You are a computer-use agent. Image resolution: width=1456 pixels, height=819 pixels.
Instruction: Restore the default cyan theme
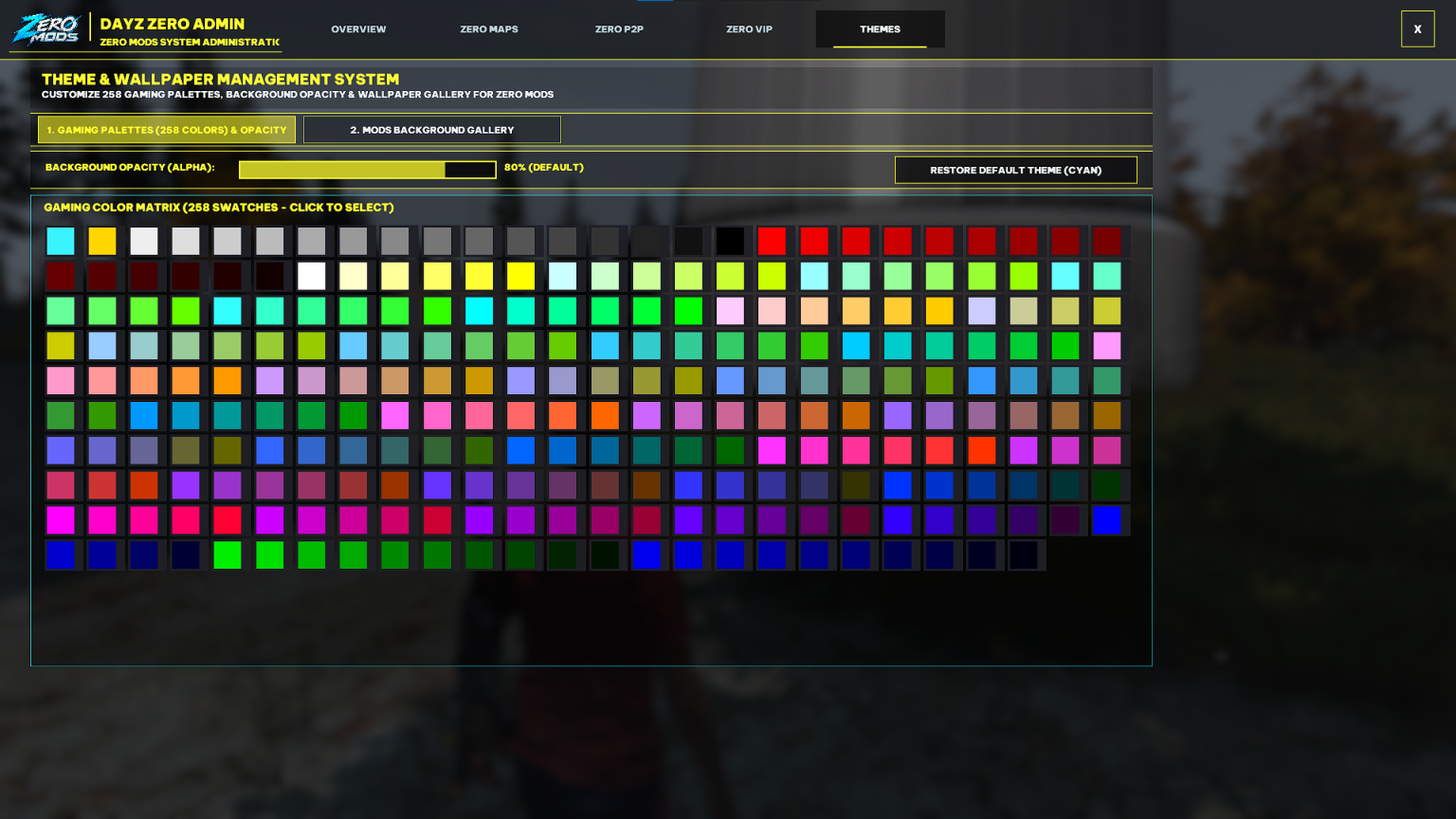click(x=1015, y=170)
